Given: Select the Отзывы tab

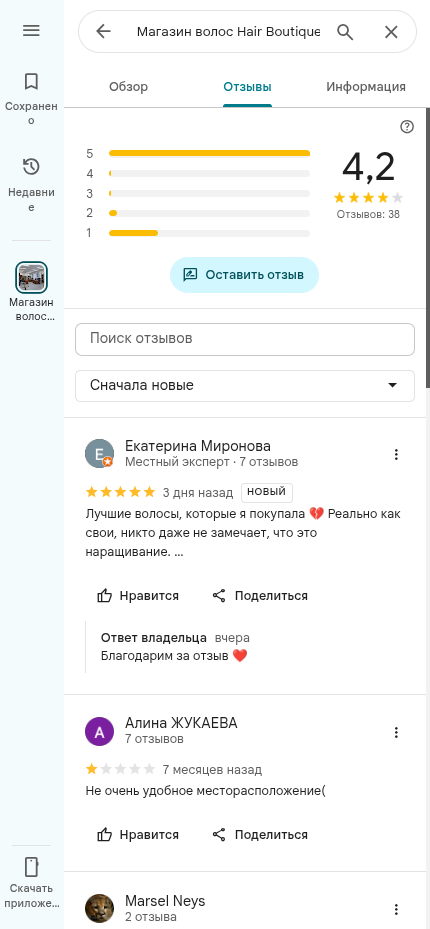Looking at the screenshot, I should click(247, 87).
